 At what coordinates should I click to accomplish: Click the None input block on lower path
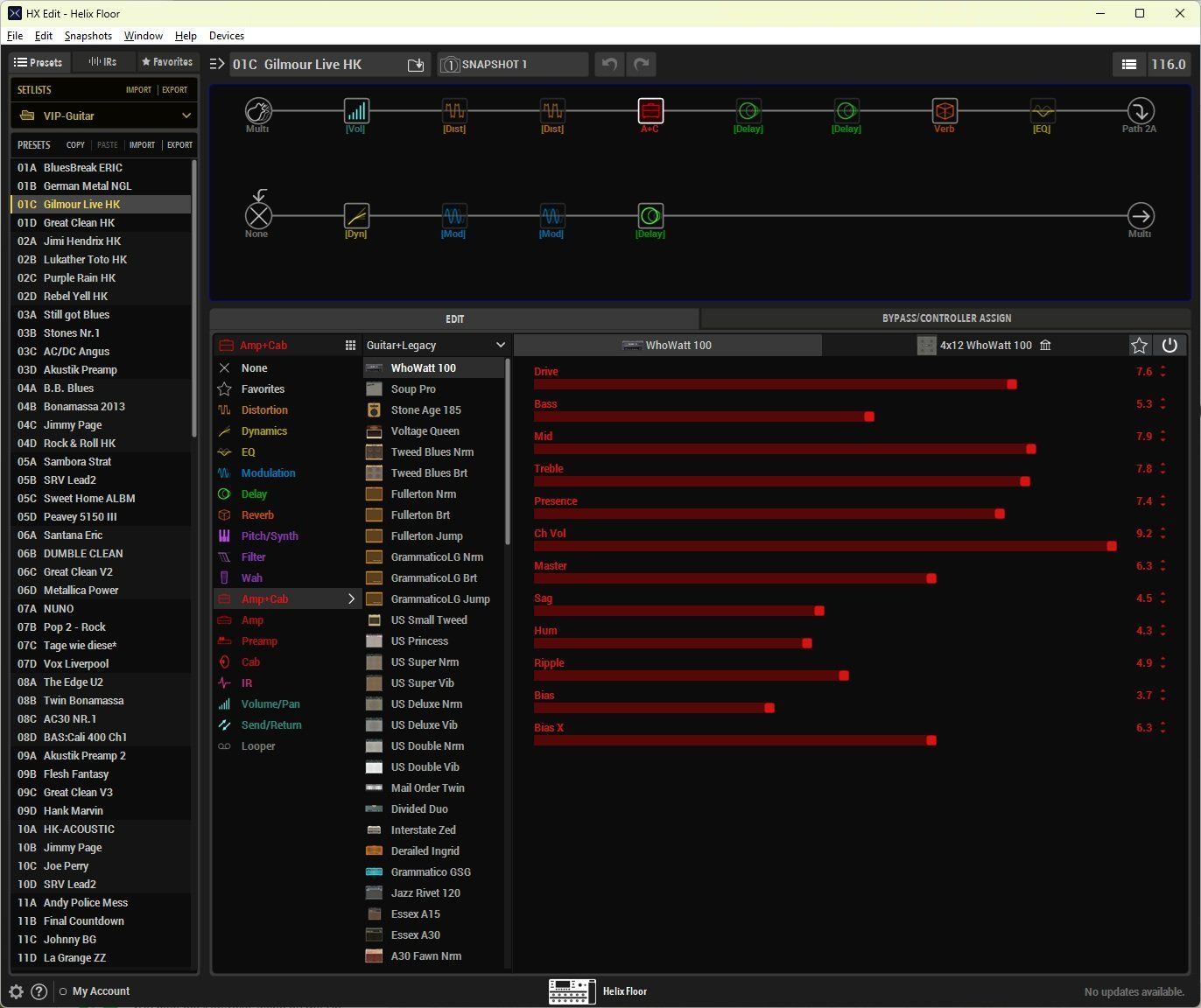click(258, 215)
